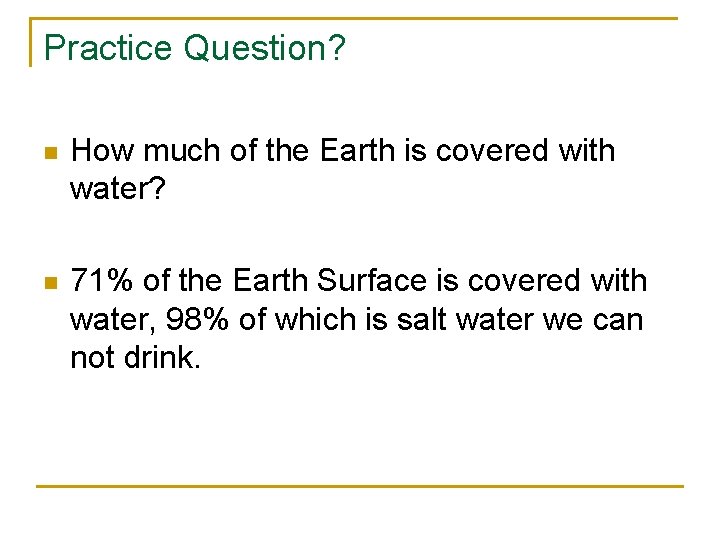
Task: Click the gold horizontal line above the title
Action: pos(354,18)
